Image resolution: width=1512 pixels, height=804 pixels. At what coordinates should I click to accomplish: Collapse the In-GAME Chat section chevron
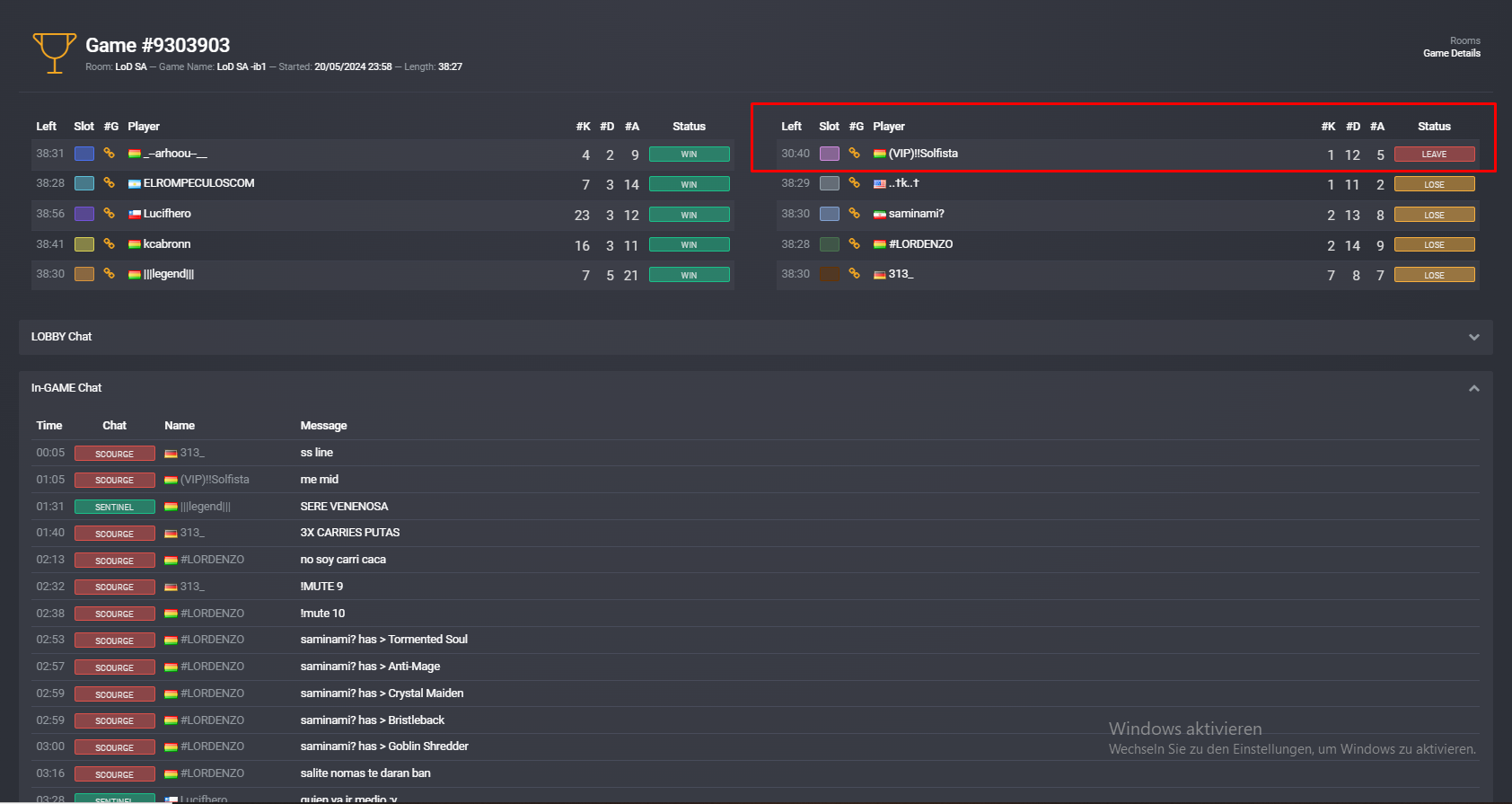pos(1473,388)
